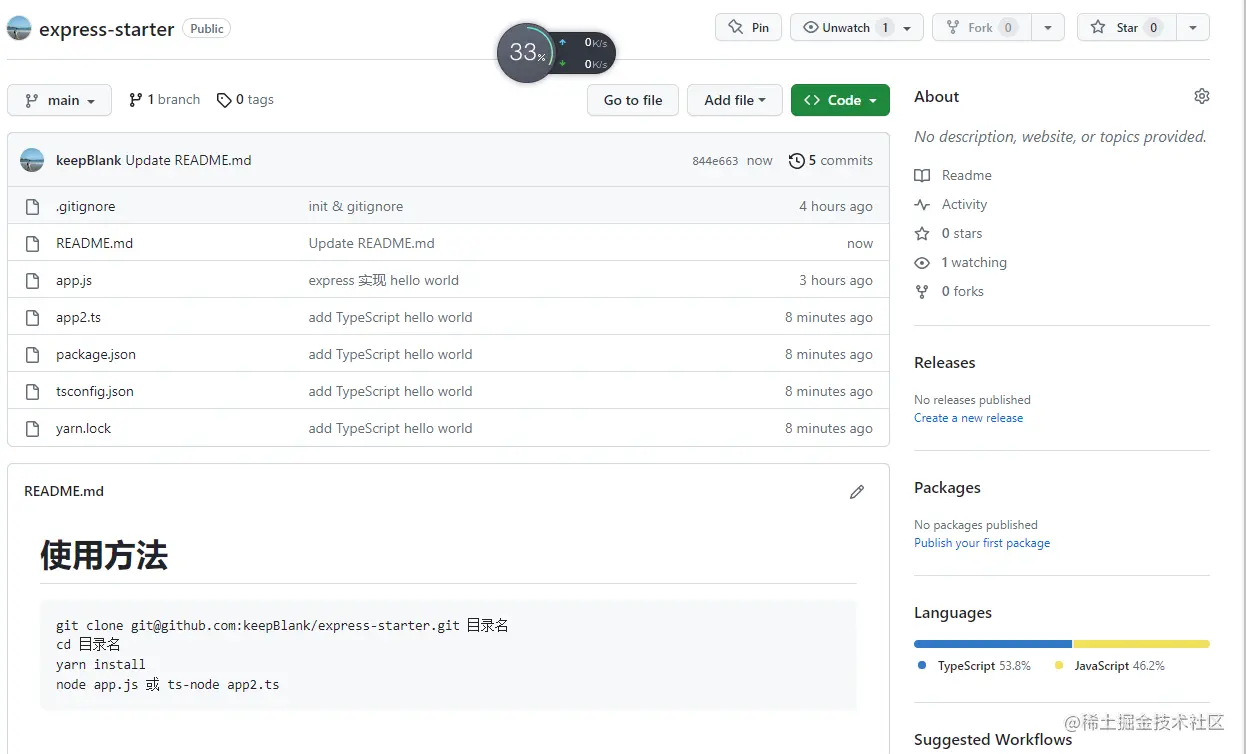Click the 'yarn install' line in code block
The width and height of the screenshot is (1246, 754).
[101, 664]
